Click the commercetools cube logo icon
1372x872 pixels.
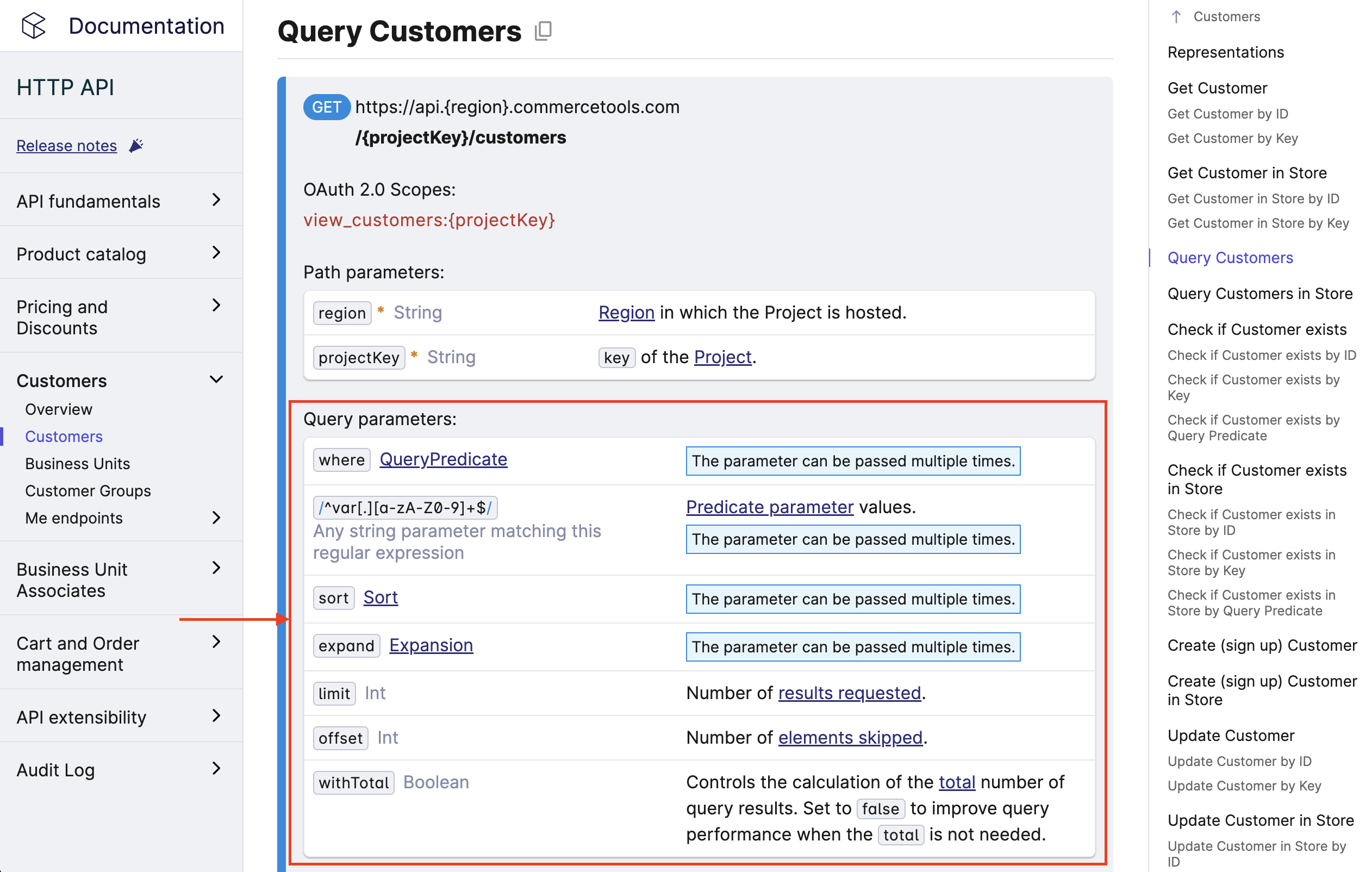33,26
